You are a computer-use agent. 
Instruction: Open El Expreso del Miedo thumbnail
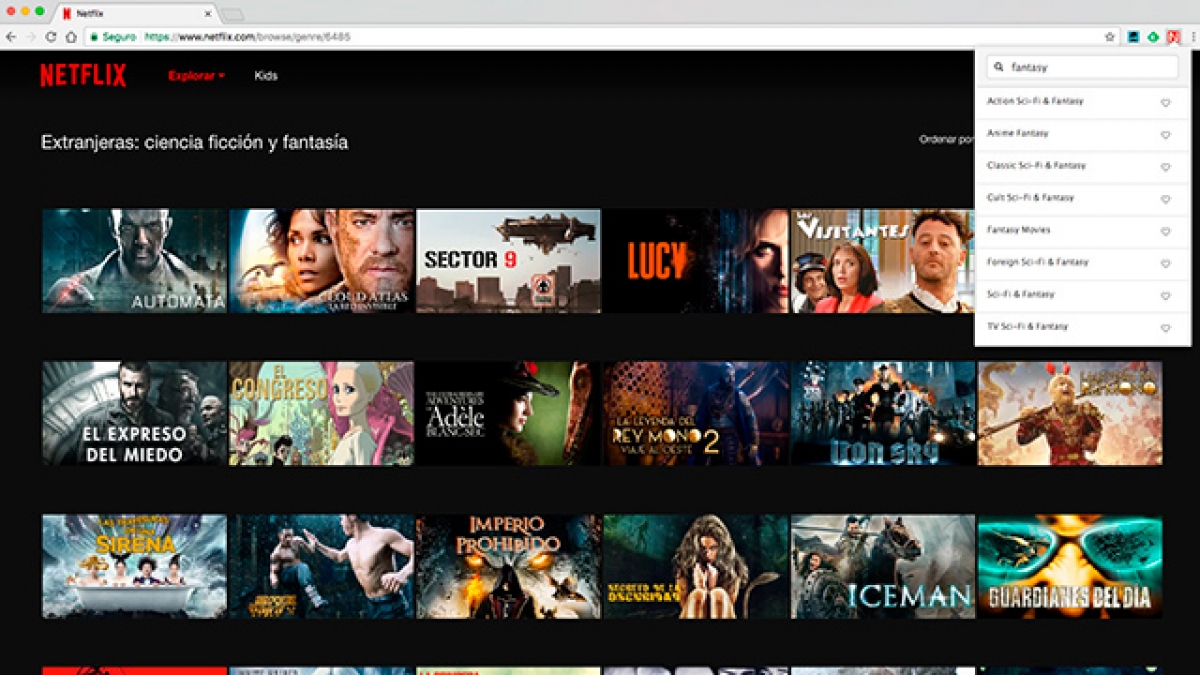click(x=135, y=414)
